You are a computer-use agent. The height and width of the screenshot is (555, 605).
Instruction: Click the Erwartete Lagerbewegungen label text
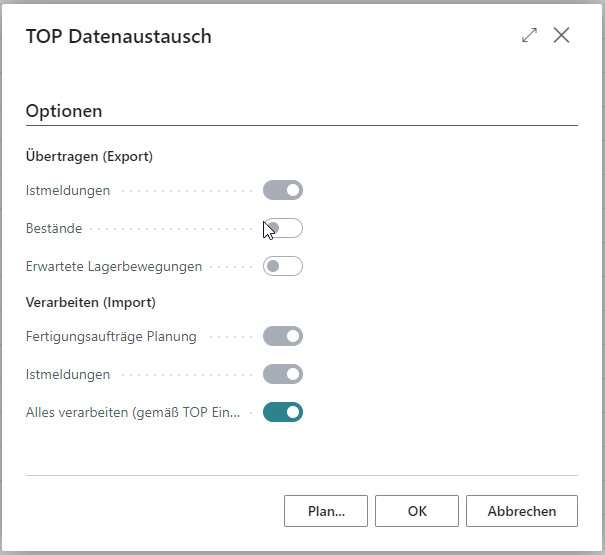114,267
